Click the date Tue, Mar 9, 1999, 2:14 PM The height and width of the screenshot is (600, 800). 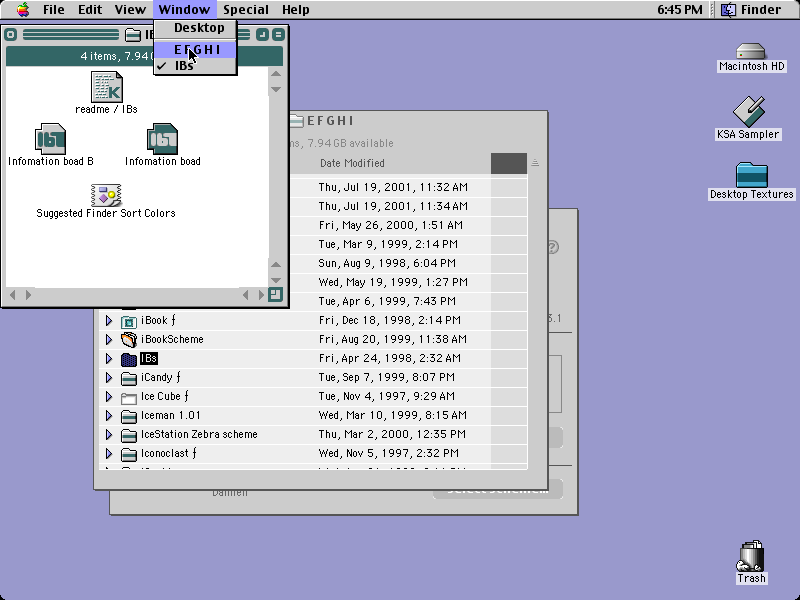click(388, 244)
